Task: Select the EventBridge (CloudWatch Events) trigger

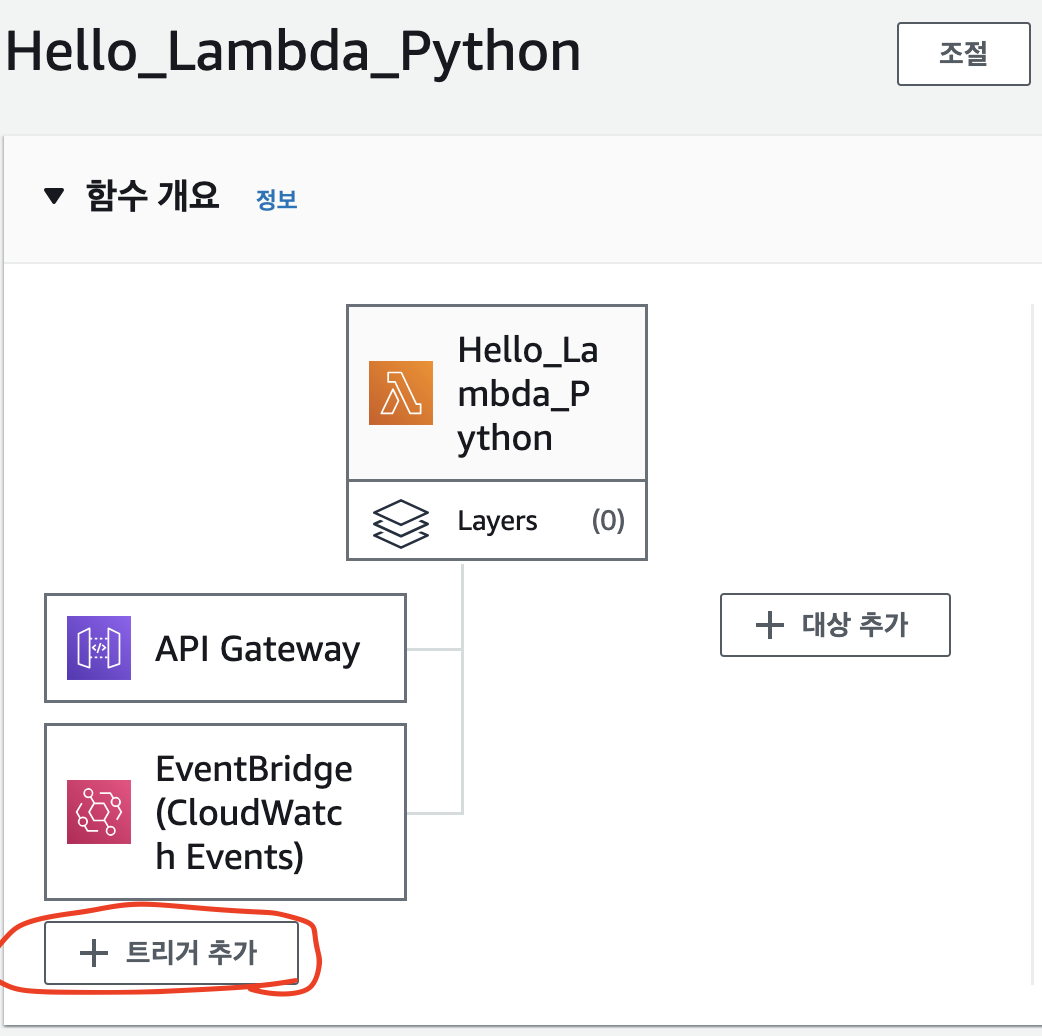Action: (225, 812)
